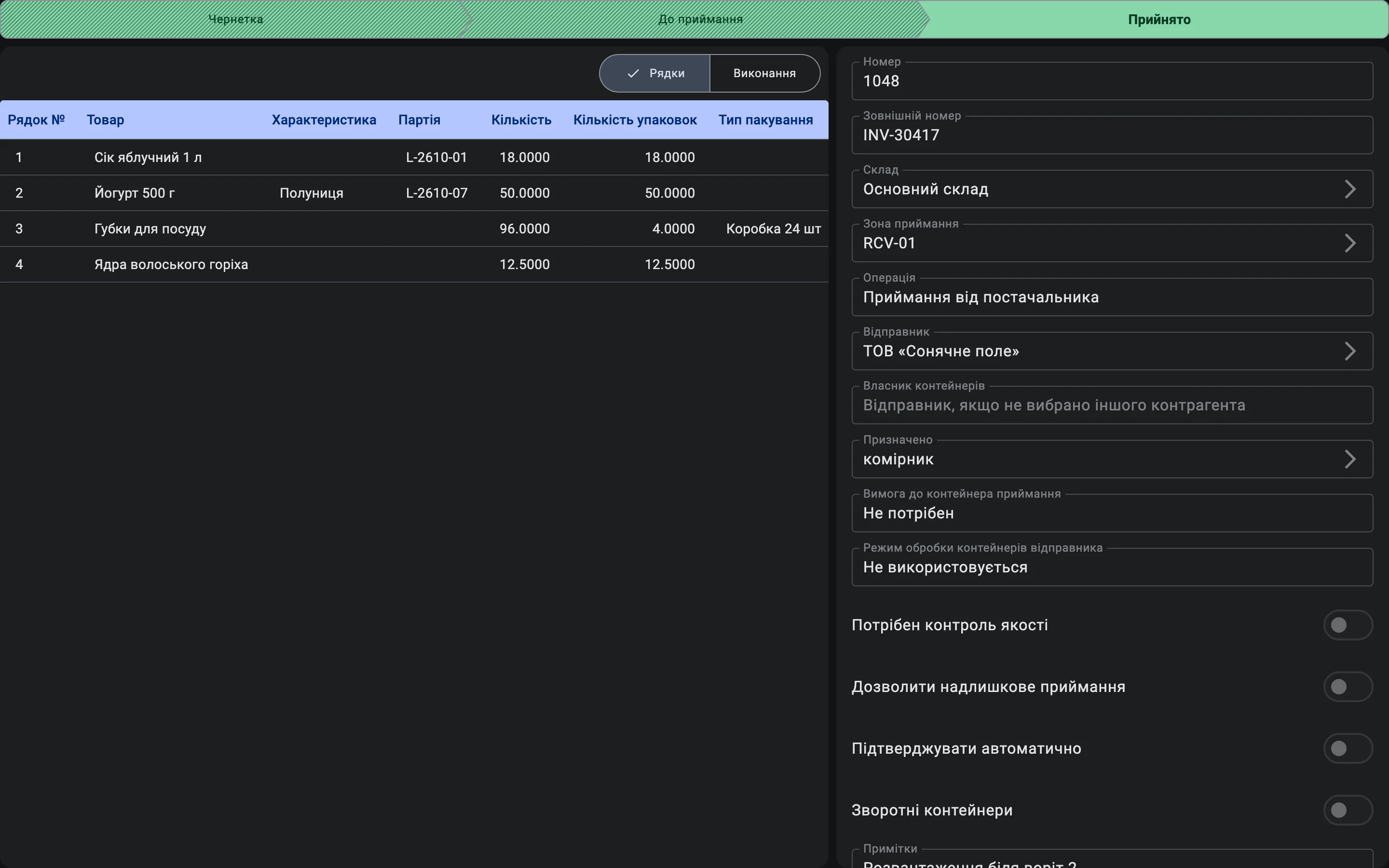Toggle Підтверджувати автоматично switch
Image resolution: width=1389 pixels, height=868 pixels.
click(x=1348, y=748)
